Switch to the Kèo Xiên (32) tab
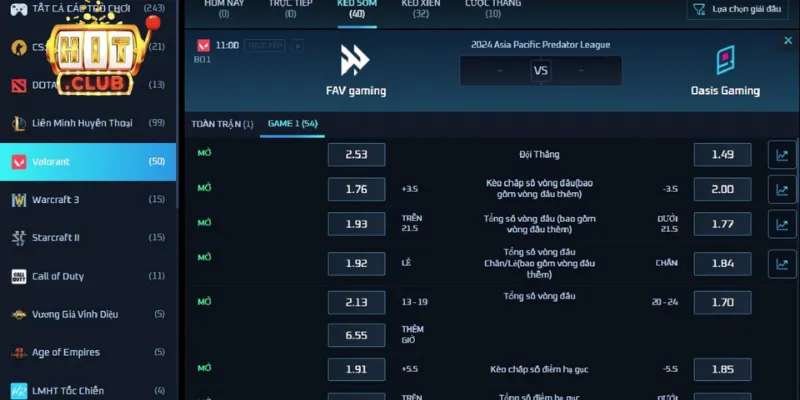The height and width of the screenshot is (400, 800). [421, 9]
